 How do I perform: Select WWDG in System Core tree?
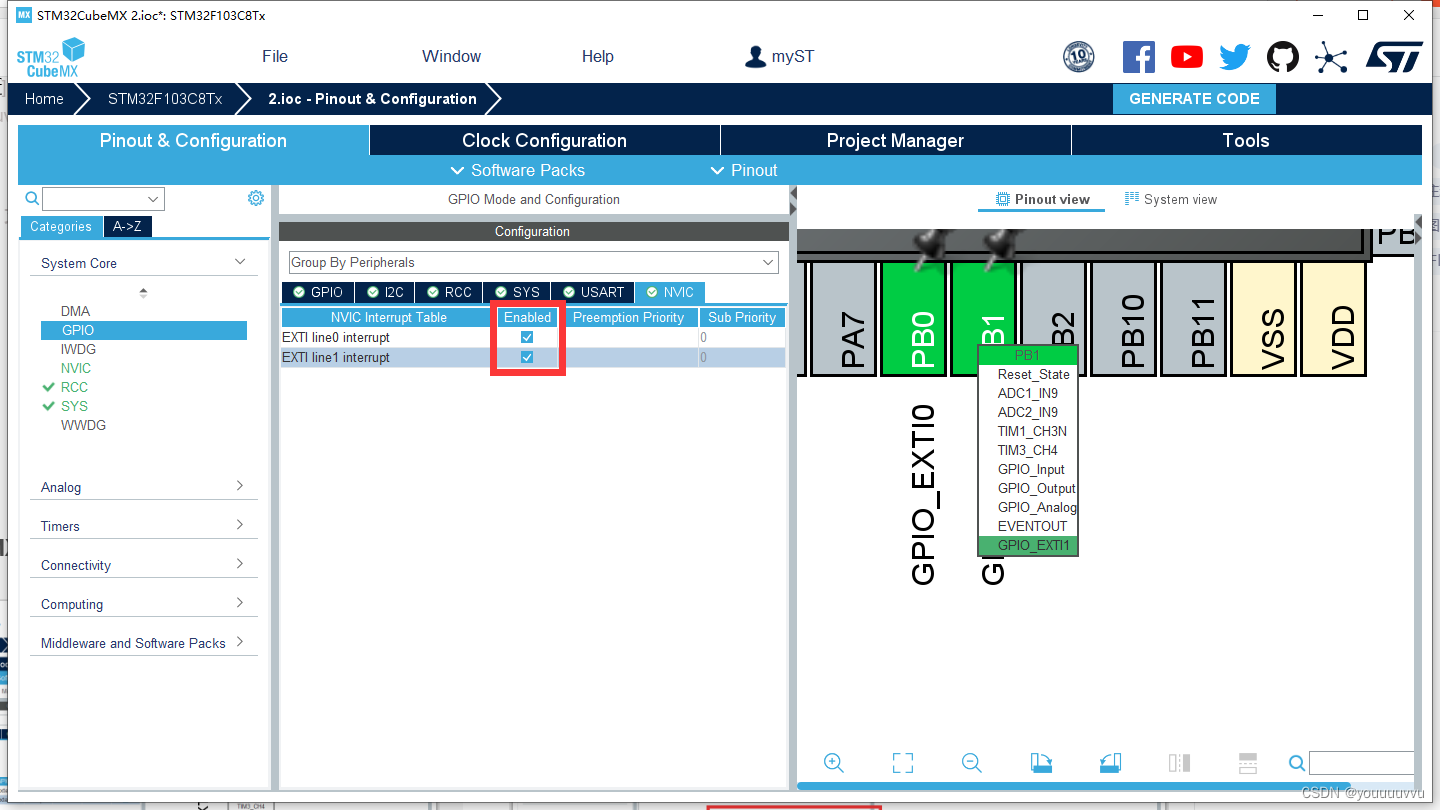(83, 425)
